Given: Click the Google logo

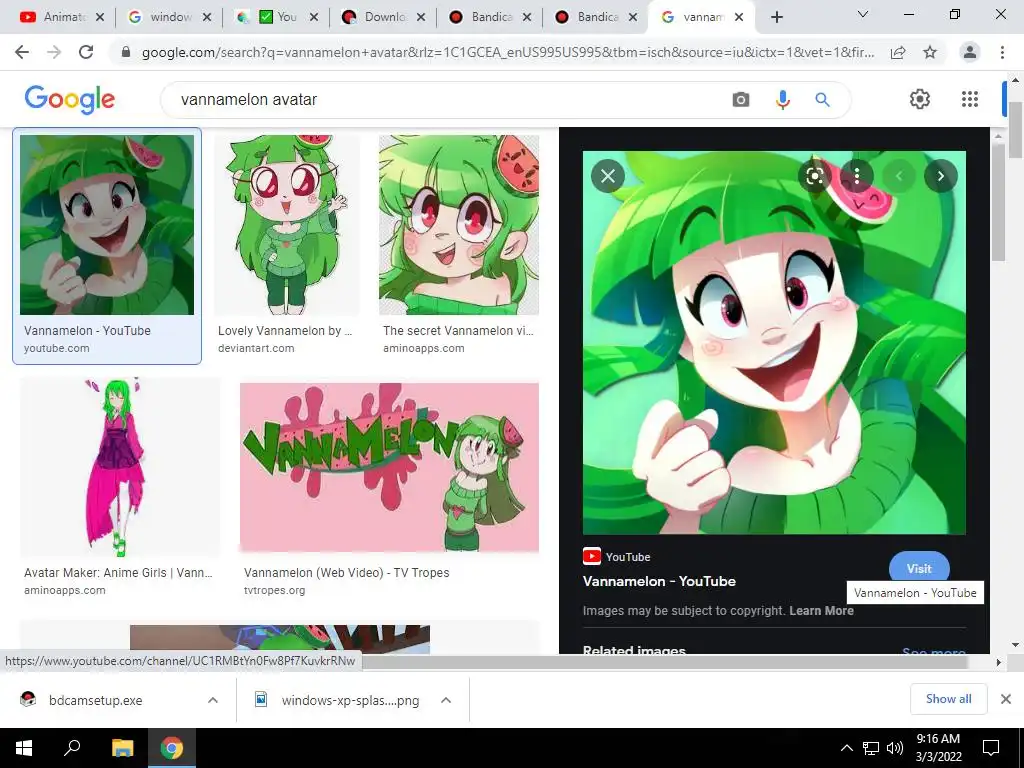Looking at the screenshot, I should click(x=70, y=99).
